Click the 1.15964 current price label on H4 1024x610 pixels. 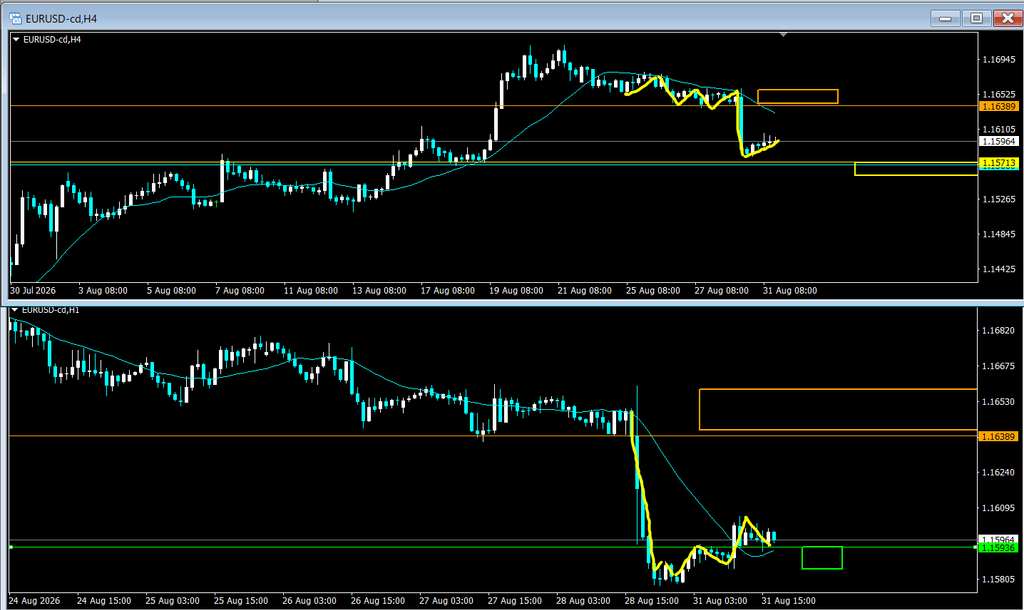pos(999,142)
